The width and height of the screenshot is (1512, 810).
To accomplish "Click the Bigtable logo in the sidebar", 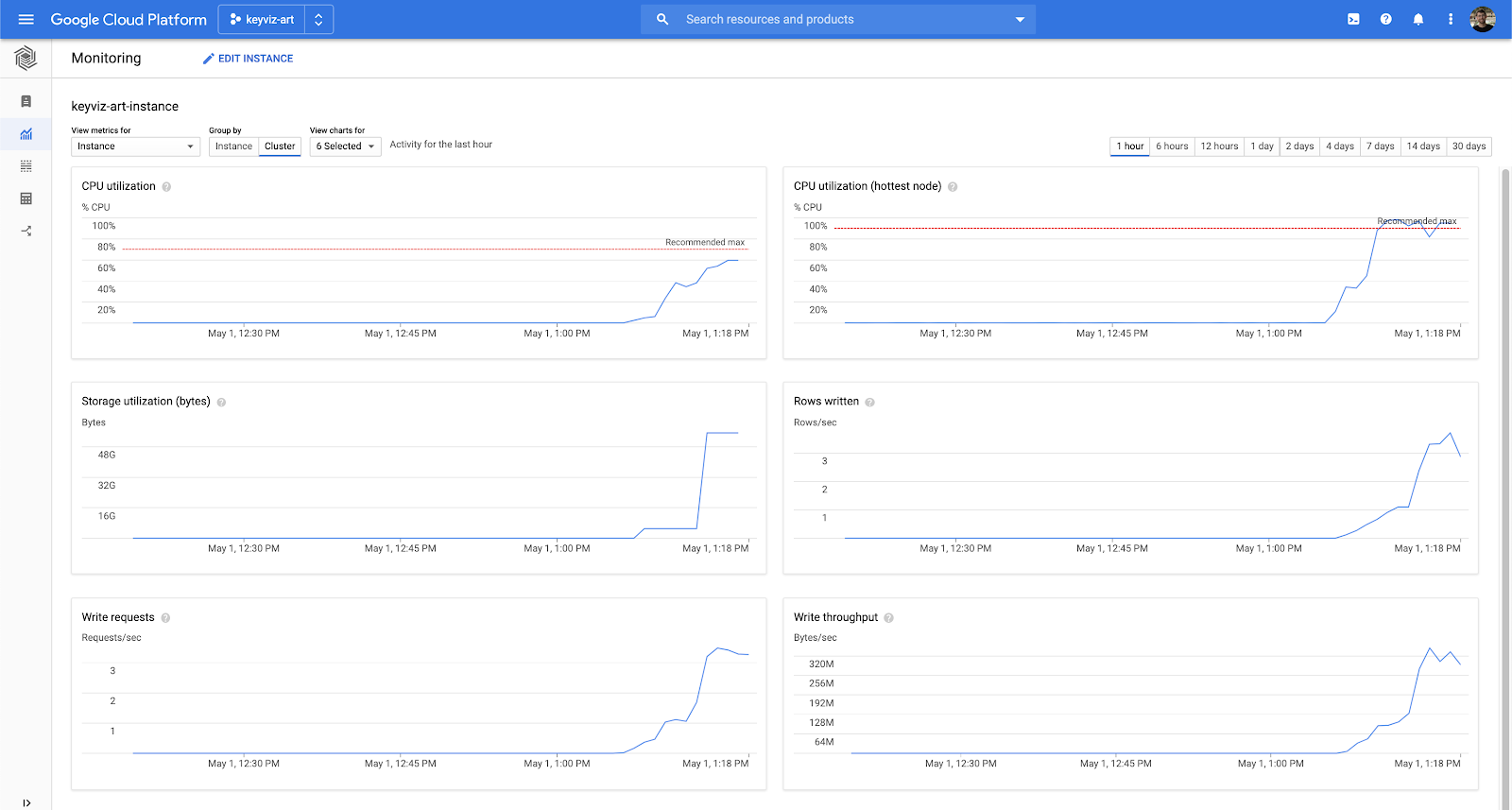I will (26, 59).
